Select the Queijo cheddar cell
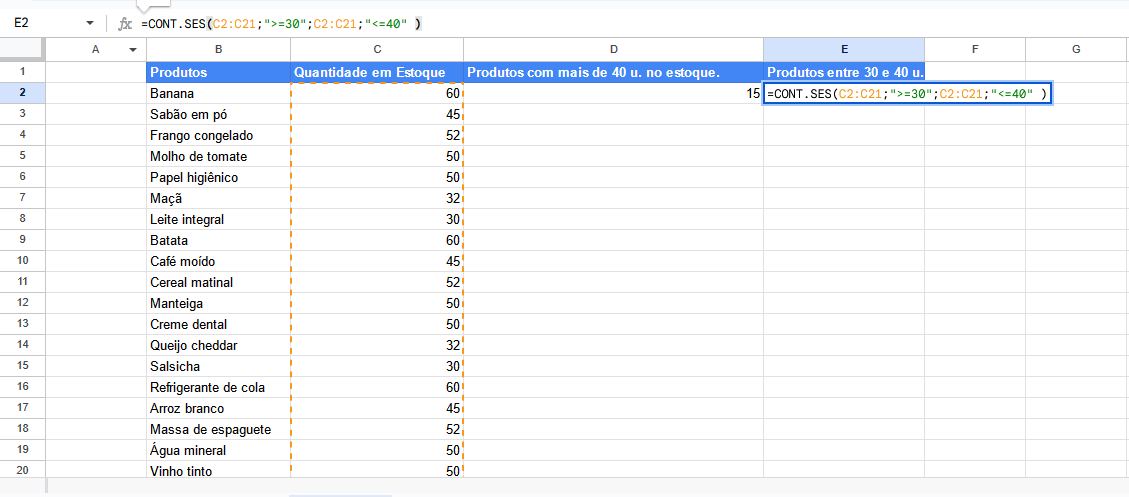The height and width of the screenshot is (497, 1129). (218, 345)
